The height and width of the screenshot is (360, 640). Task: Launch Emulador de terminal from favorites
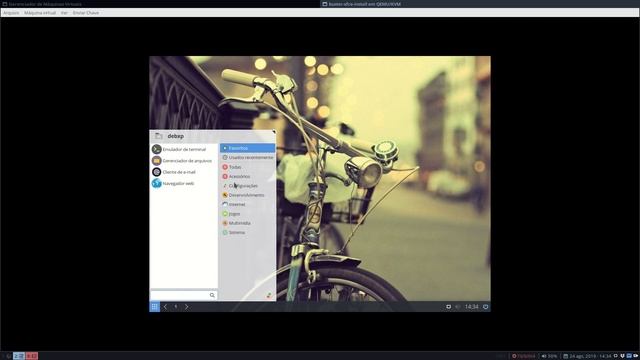tap(184, 149)
